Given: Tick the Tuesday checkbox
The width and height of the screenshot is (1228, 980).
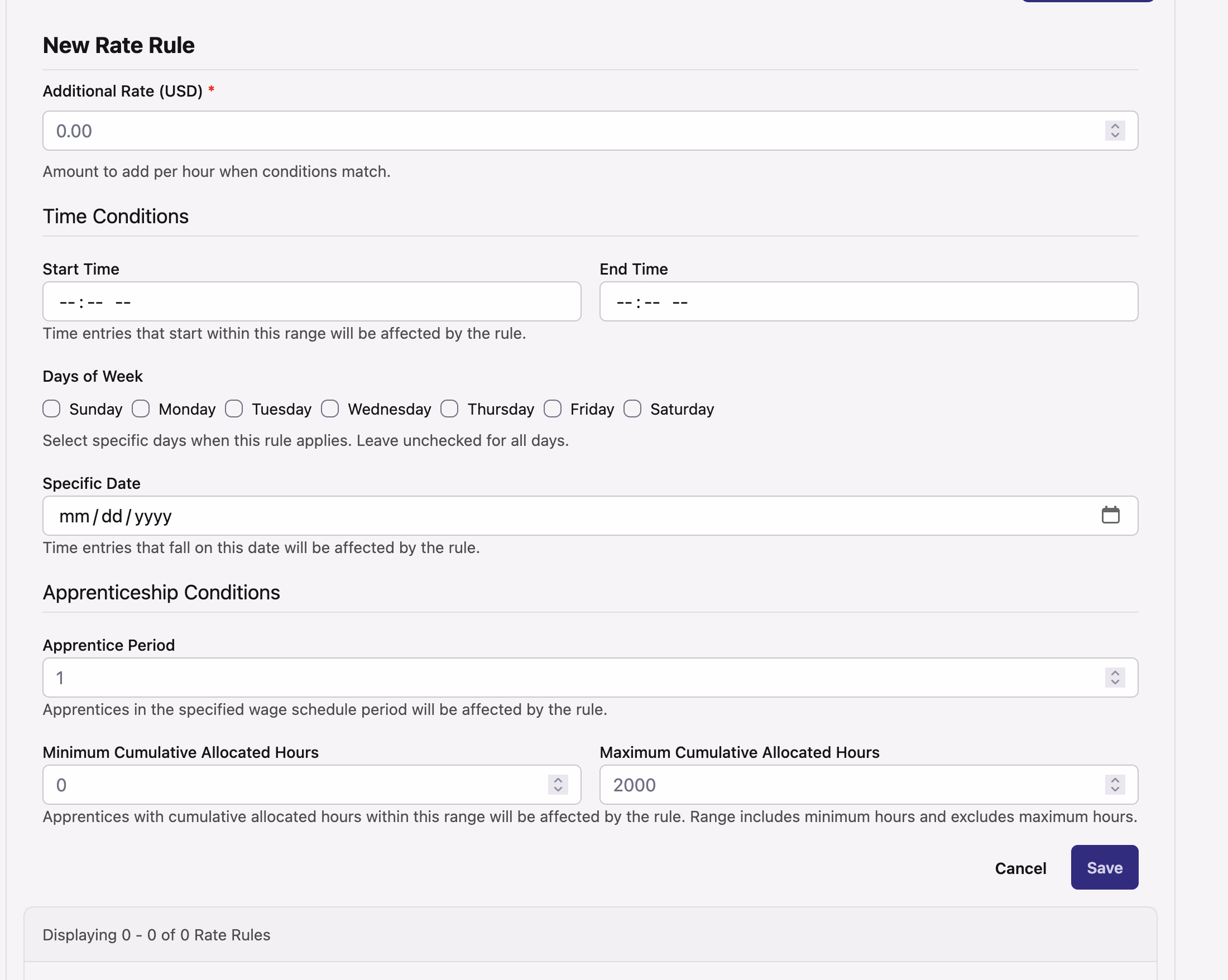Looking at the screenshot, I should pos(233,409).
